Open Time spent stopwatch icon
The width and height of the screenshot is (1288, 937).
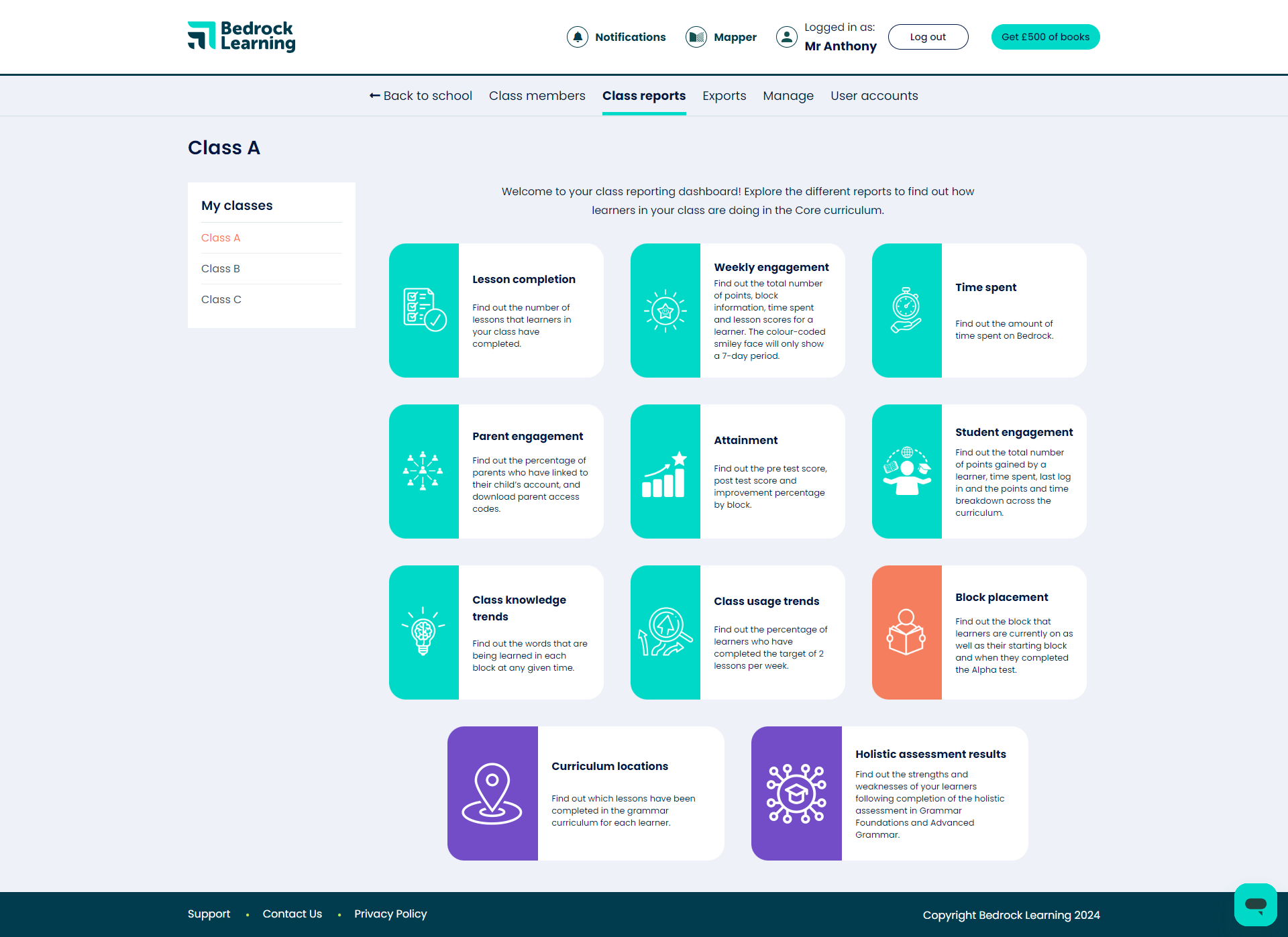[x=906, y=311]
